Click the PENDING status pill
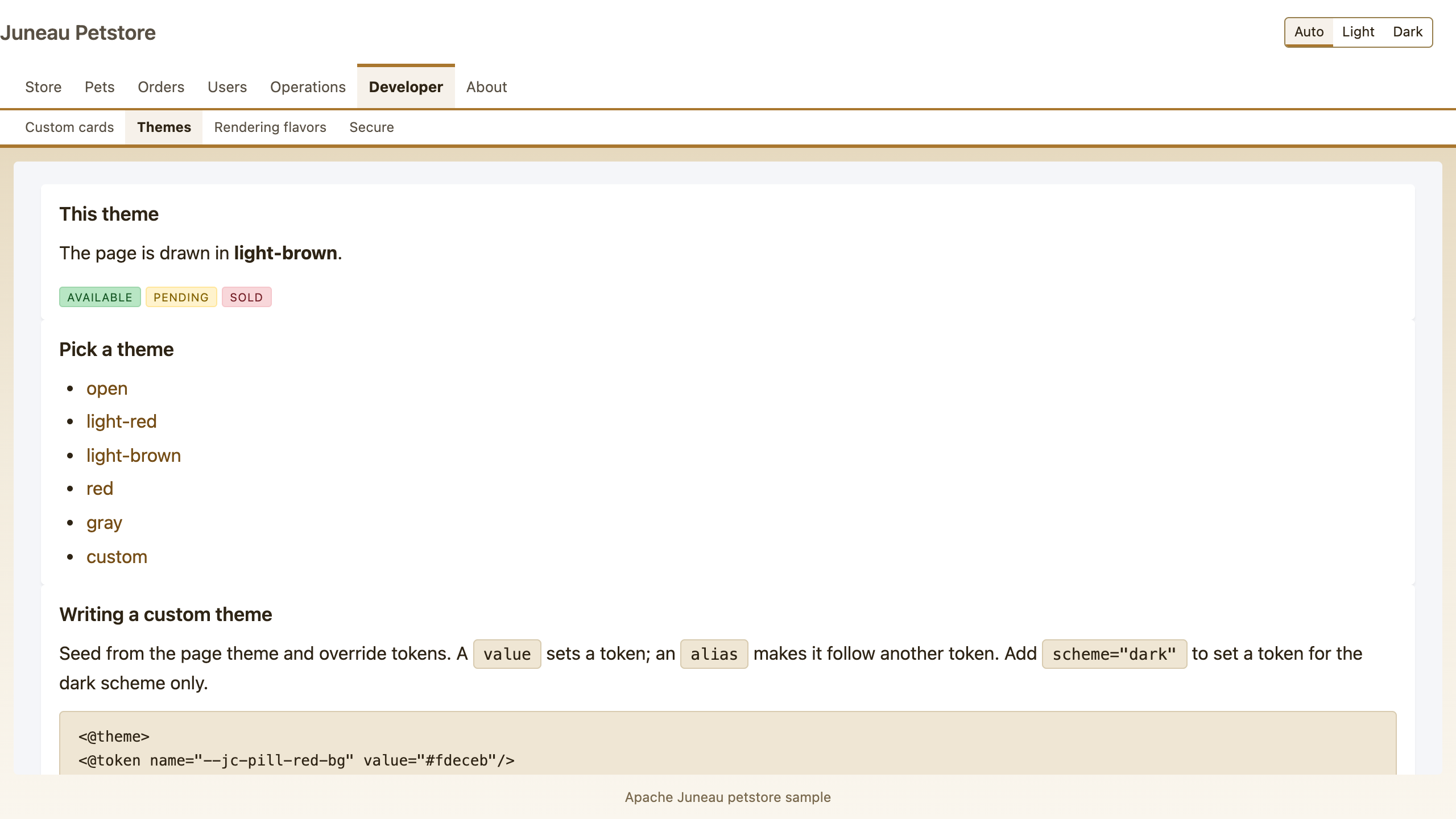 [181, 297]
